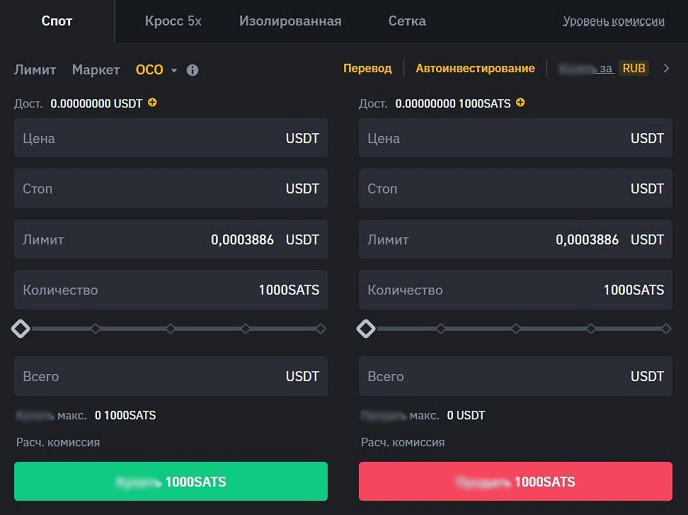Open the Кросс 5x tab

tap(173, 21)
